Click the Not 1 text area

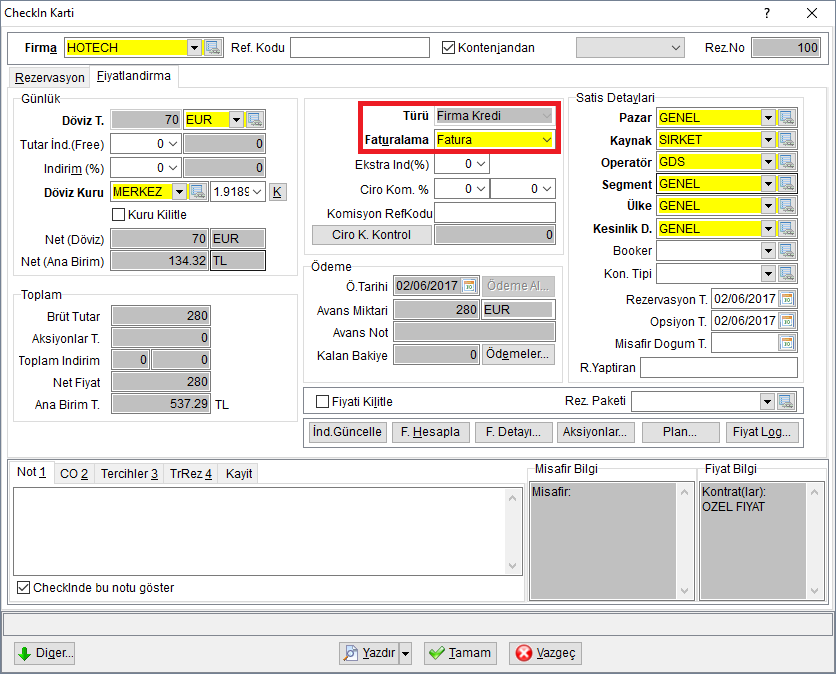pyautogui.click(x=260, y=531)
